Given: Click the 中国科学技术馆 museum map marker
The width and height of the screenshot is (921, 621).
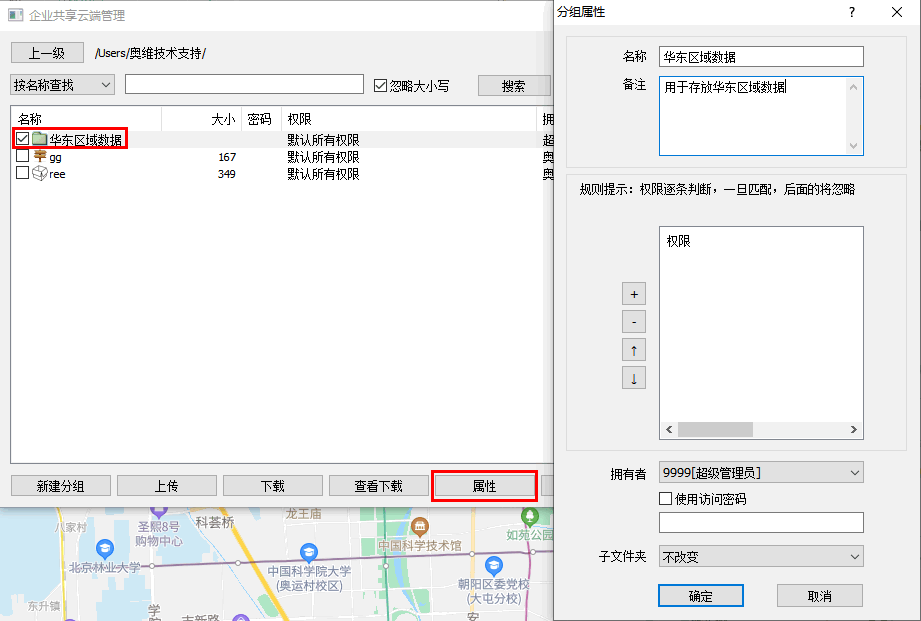Looking at the screenshot, I should 420,526.
